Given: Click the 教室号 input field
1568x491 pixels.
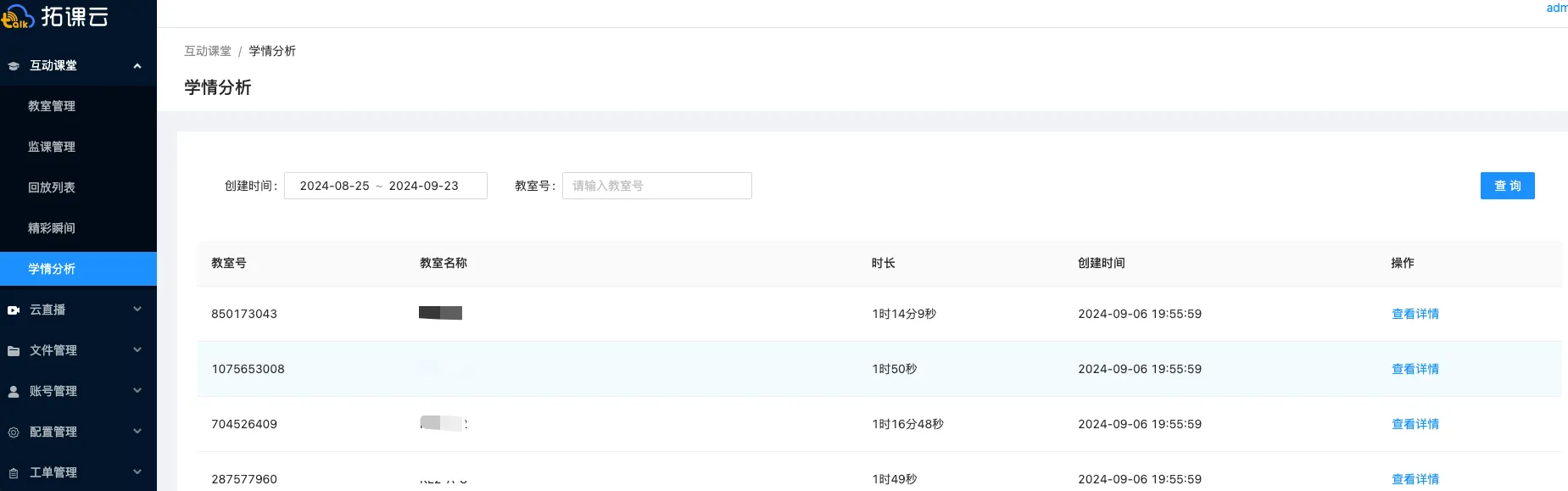Looking at the screenshot, I should pyautogui.click(x=656, y=186).
